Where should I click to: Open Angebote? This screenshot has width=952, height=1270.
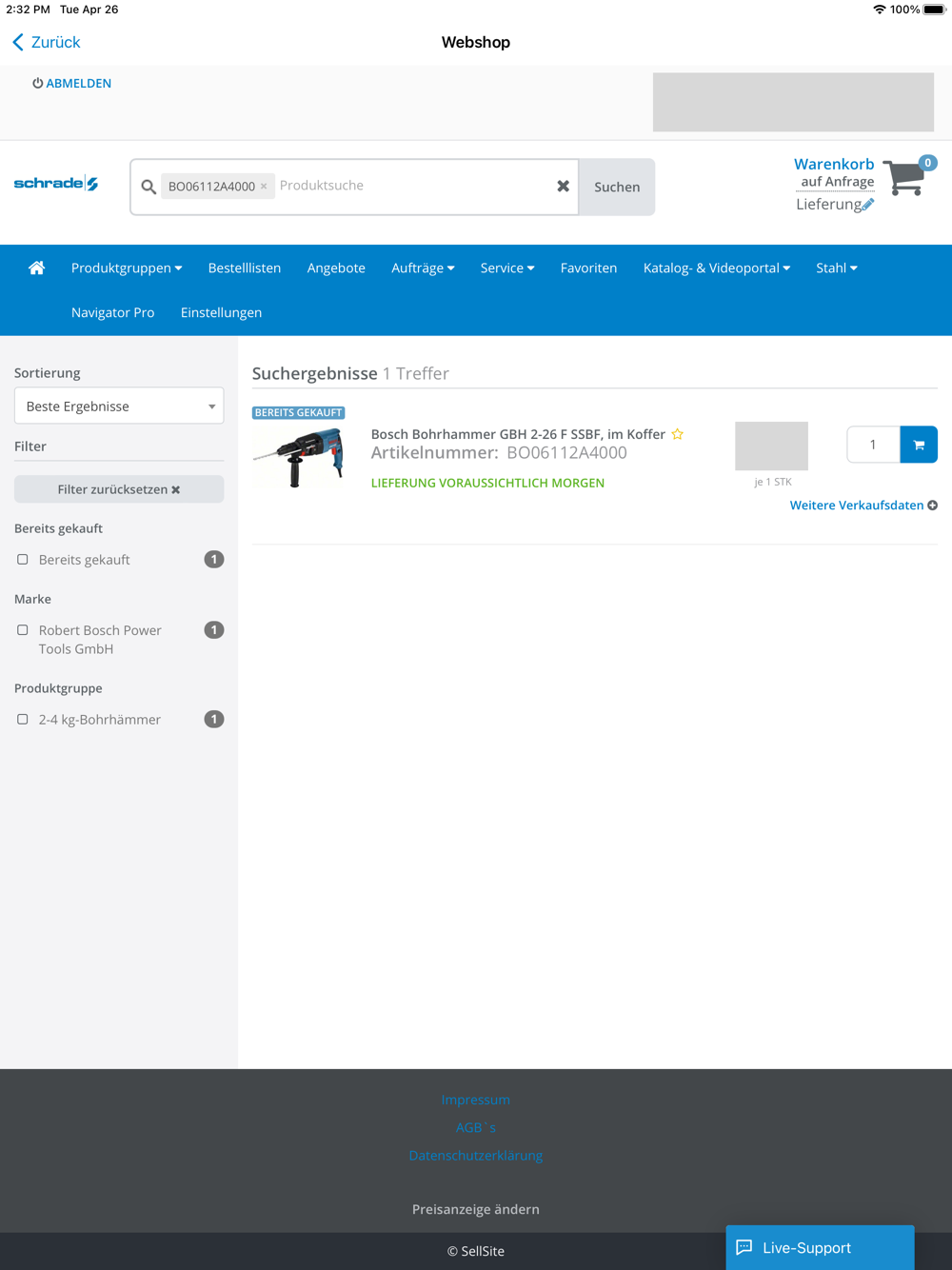[x=336, y=268]
